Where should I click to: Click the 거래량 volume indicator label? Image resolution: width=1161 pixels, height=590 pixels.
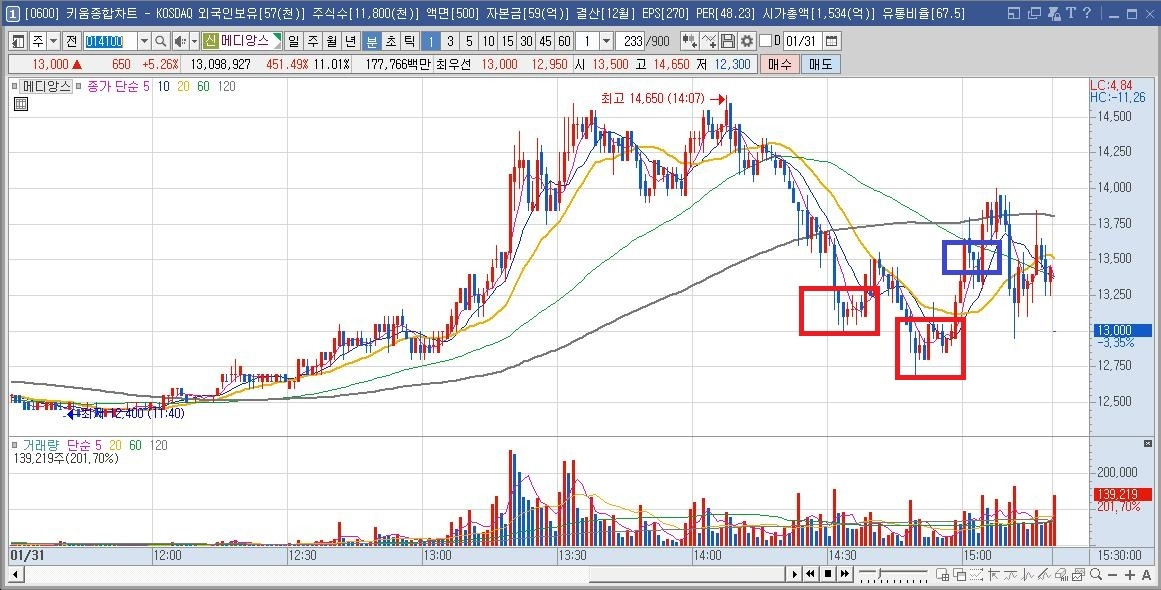click(x=41, y=445)
